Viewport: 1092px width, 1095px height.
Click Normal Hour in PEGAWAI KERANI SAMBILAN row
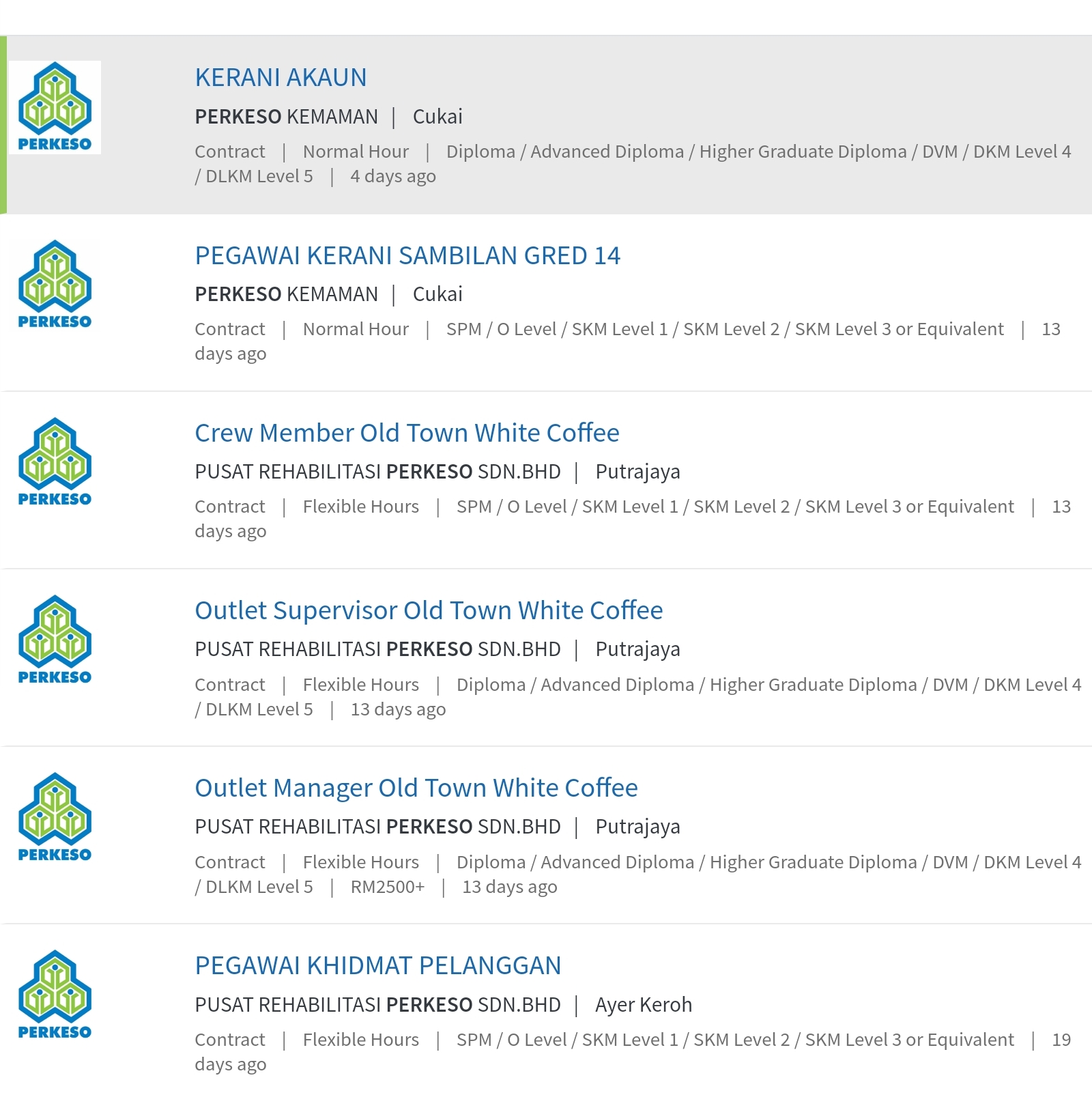(356, 329)
